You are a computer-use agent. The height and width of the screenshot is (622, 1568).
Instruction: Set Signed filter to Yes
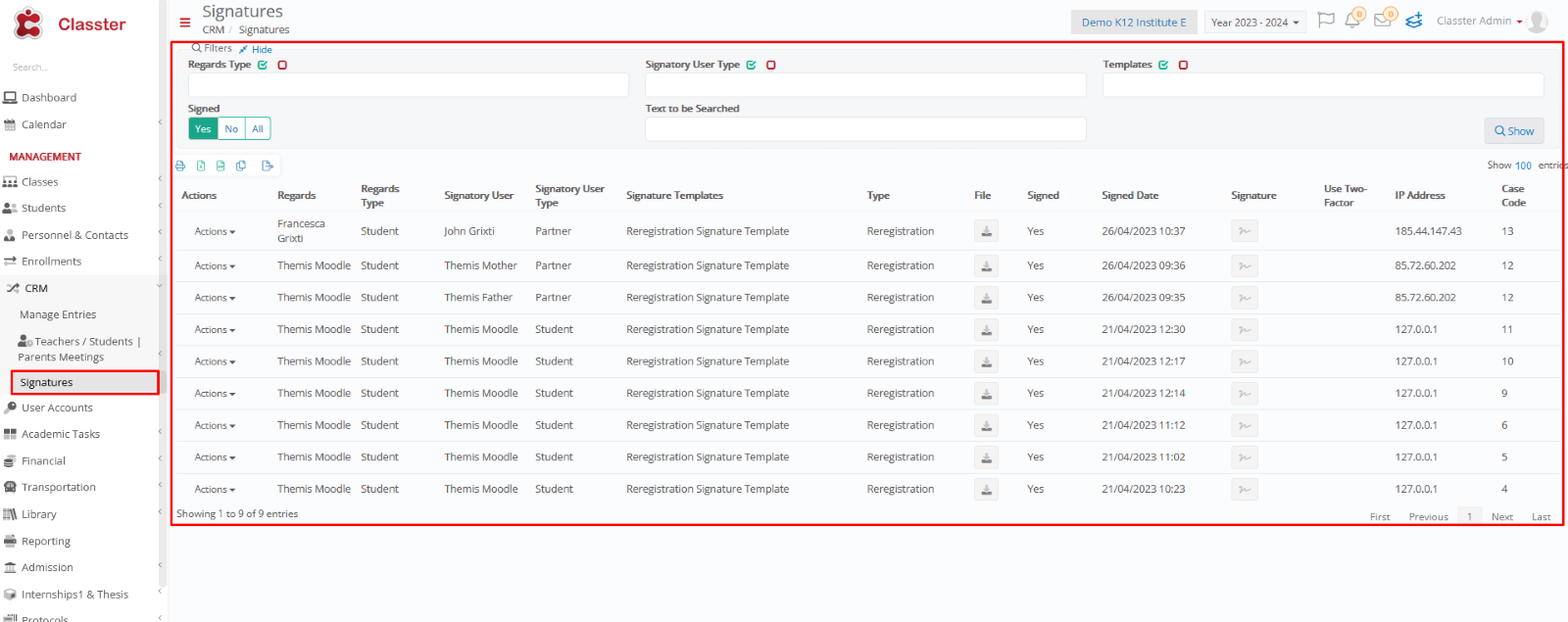pyautogui.click(x=203, y=128)
